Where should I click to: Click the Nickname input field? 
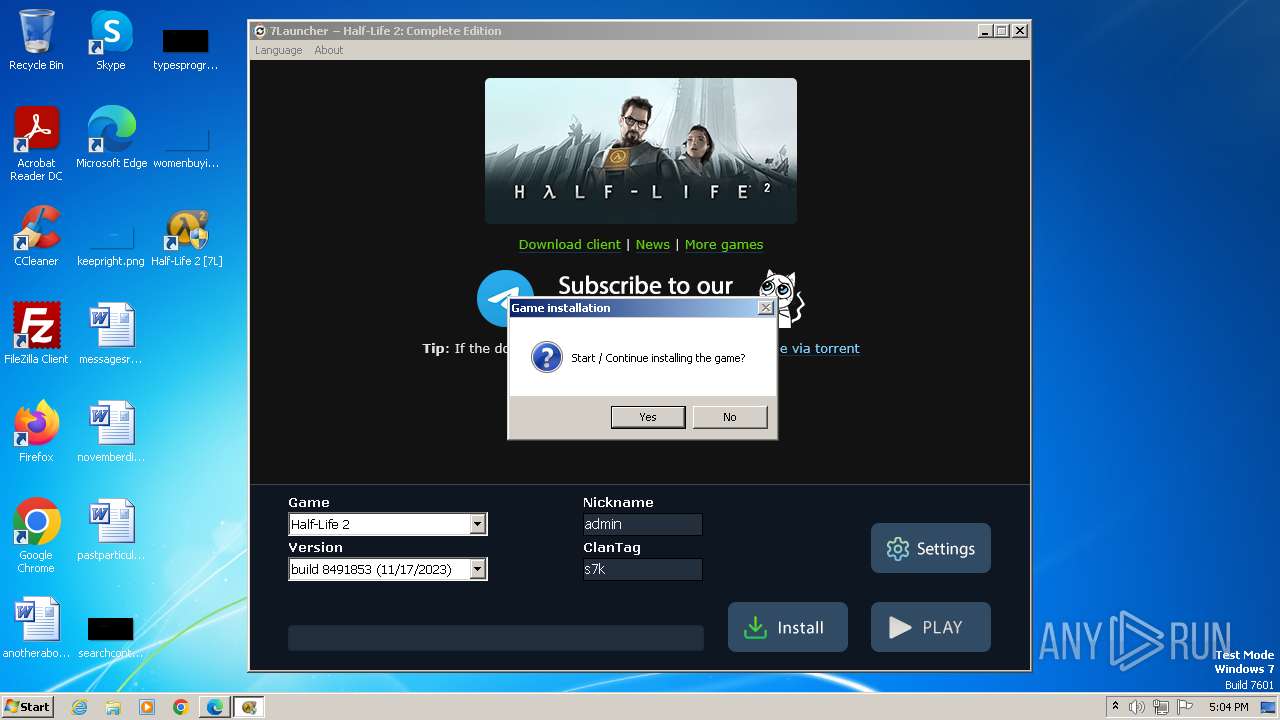[x=642, y=524]
